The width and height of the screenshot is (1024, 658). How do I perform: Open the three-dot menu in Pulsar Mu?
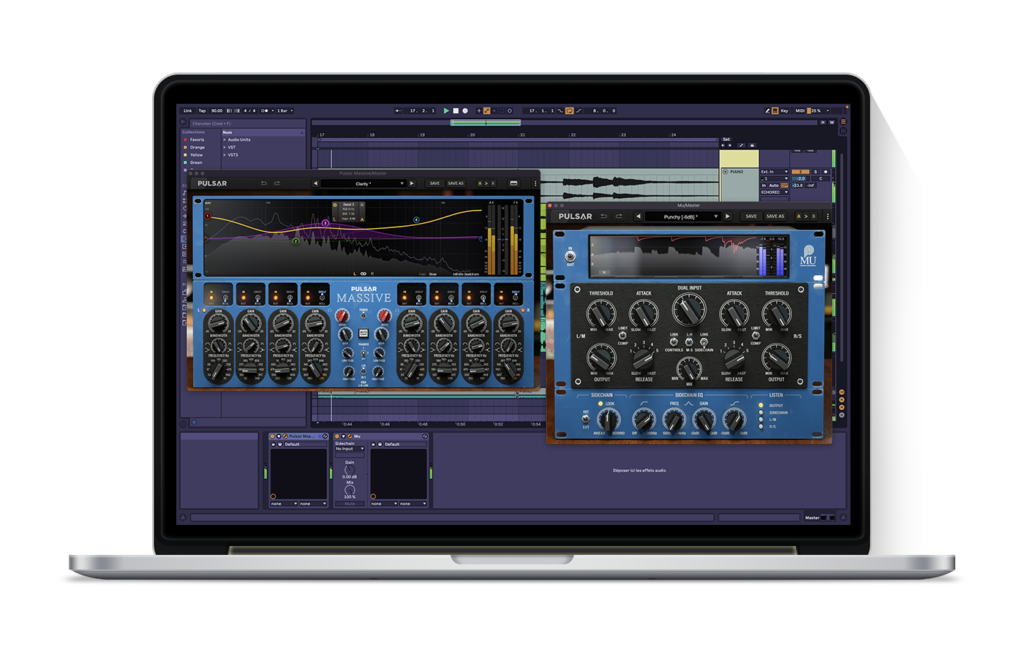click(x=827, y=216)
